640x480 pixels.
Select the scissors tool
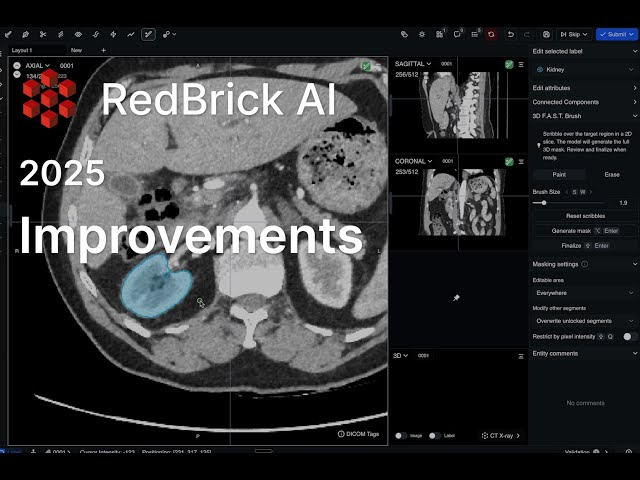pyautogui.click(x=43, y=35)
